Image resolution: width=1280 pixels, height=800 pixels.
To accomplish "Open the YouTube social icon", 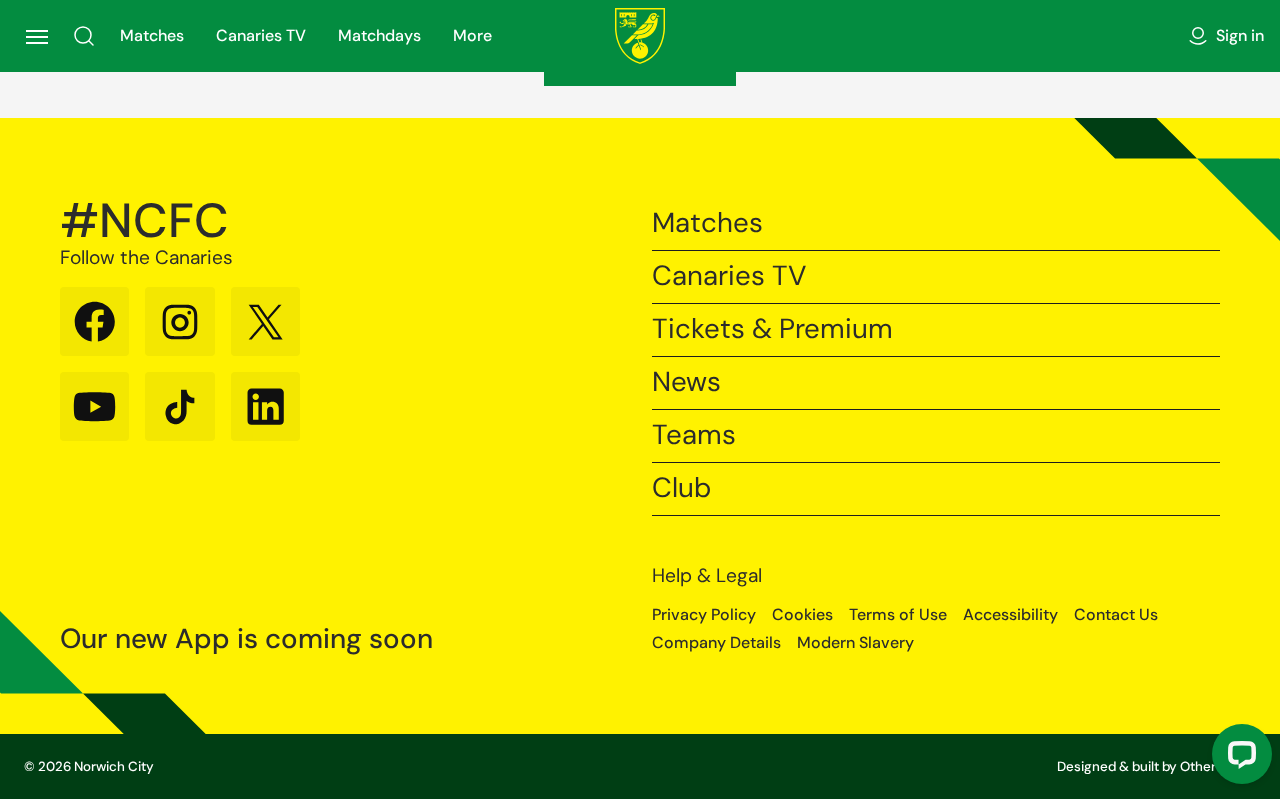I will (95, 407).
